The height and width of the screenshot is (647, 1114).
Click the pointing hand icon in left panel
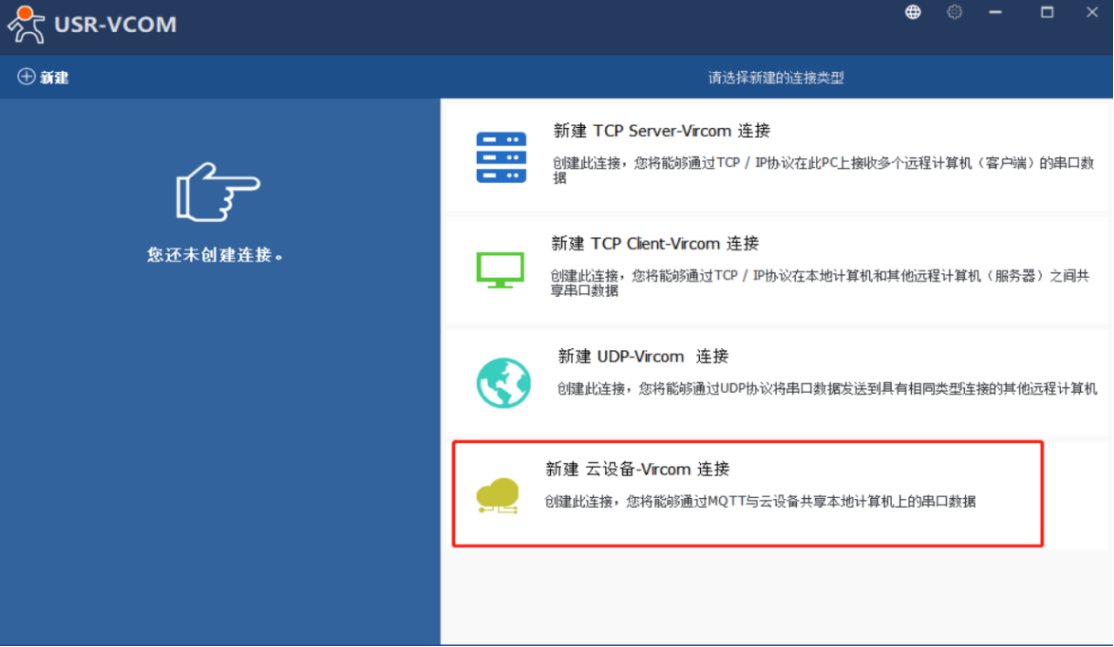(218, 191)
